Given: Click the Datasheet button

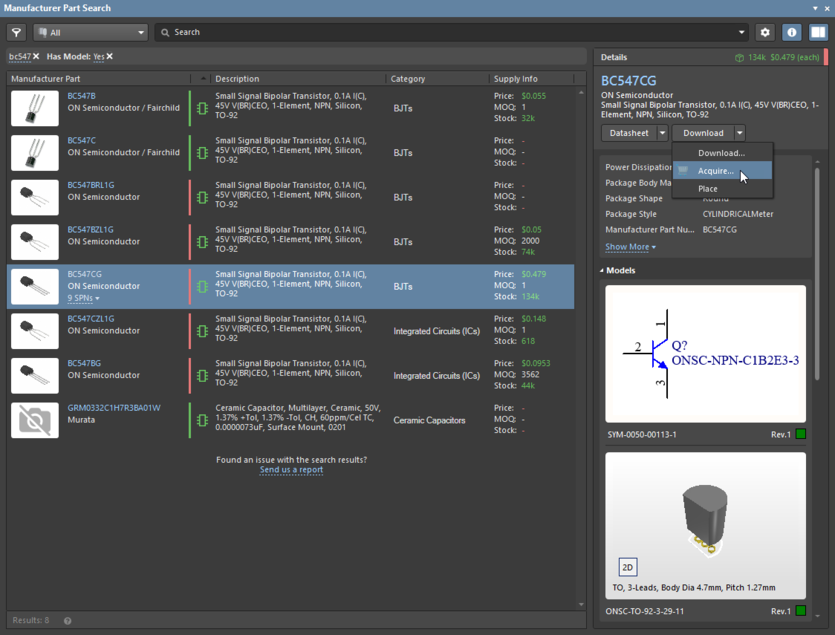Looking at the screenshot, I should pyautogui.click(x=631, y=132).
